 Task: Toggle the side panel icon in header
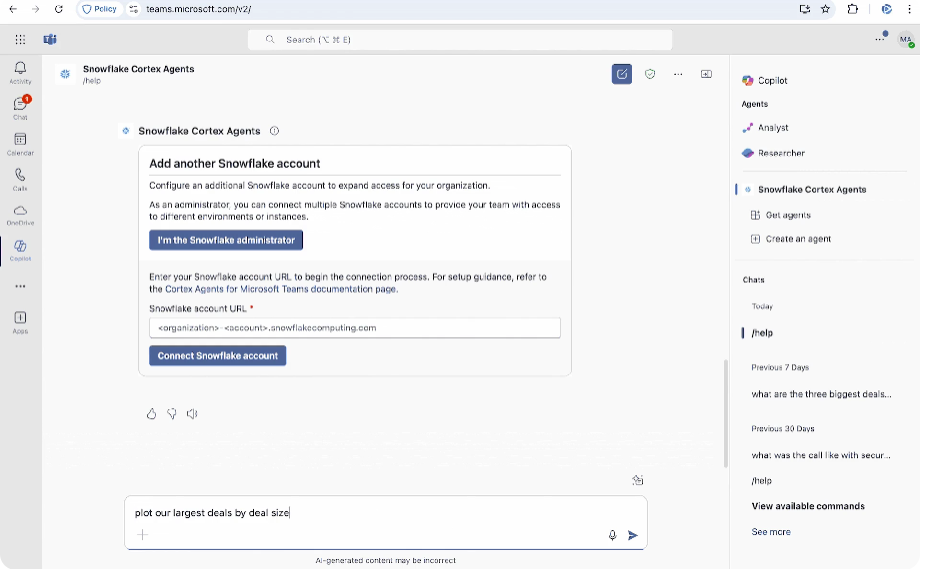click(706, 74)
